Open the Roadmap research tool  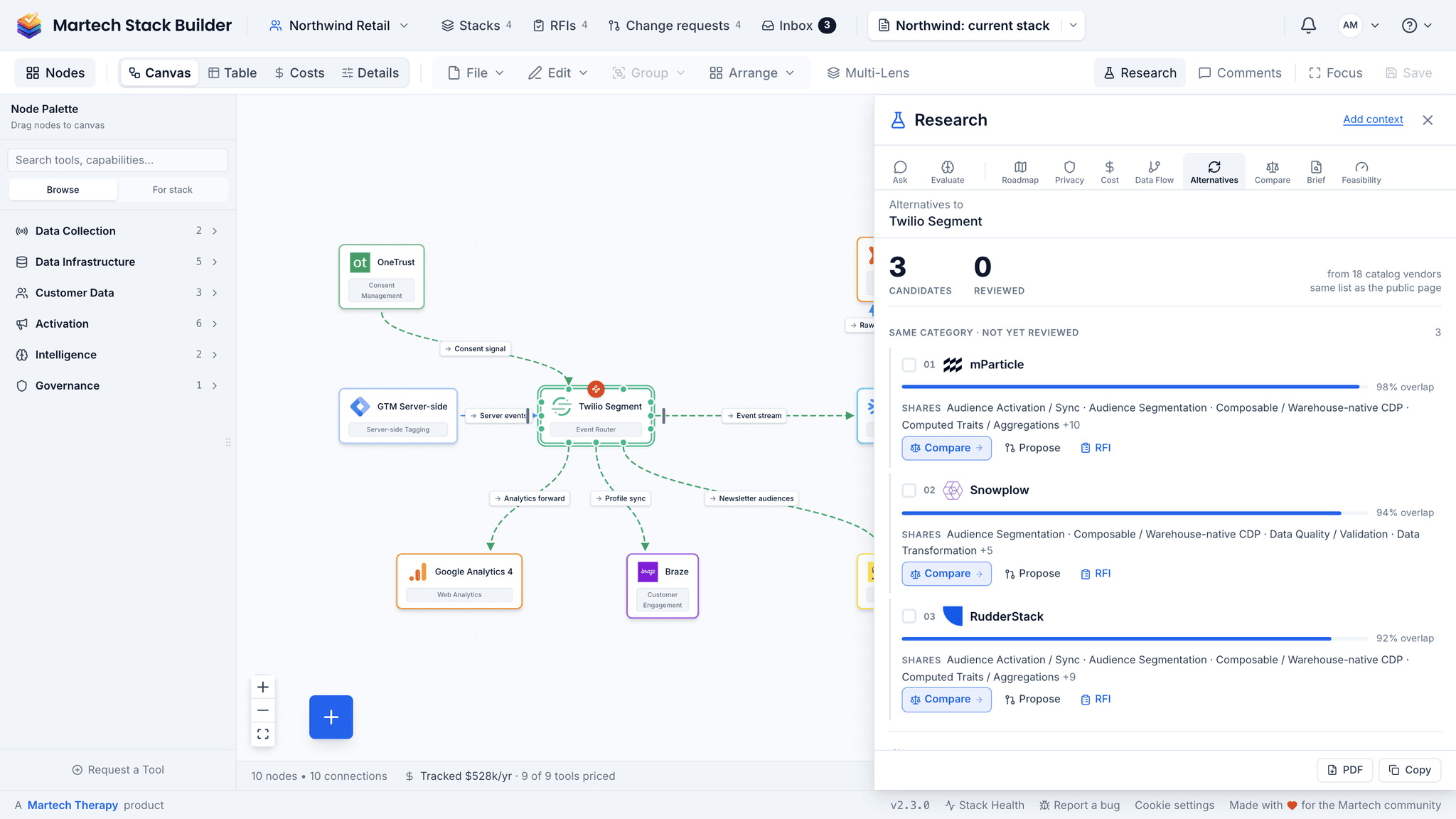pos(1020,171)
